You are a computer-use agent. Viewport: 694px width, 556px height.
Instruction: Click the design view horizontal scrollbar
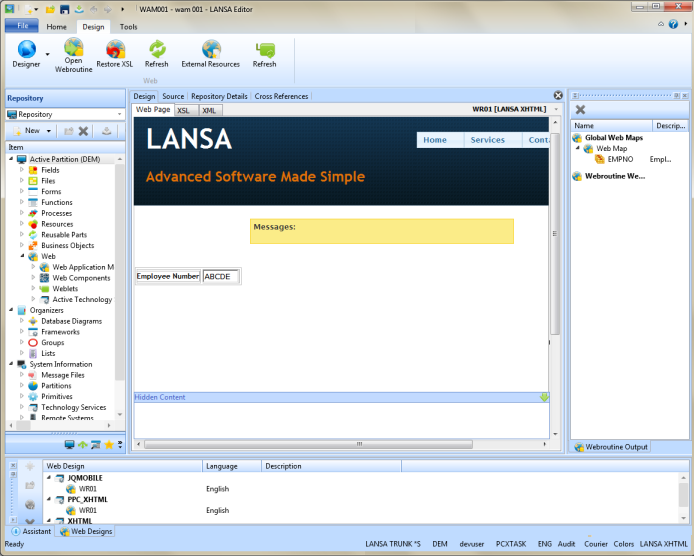click(x=308, y=444)
